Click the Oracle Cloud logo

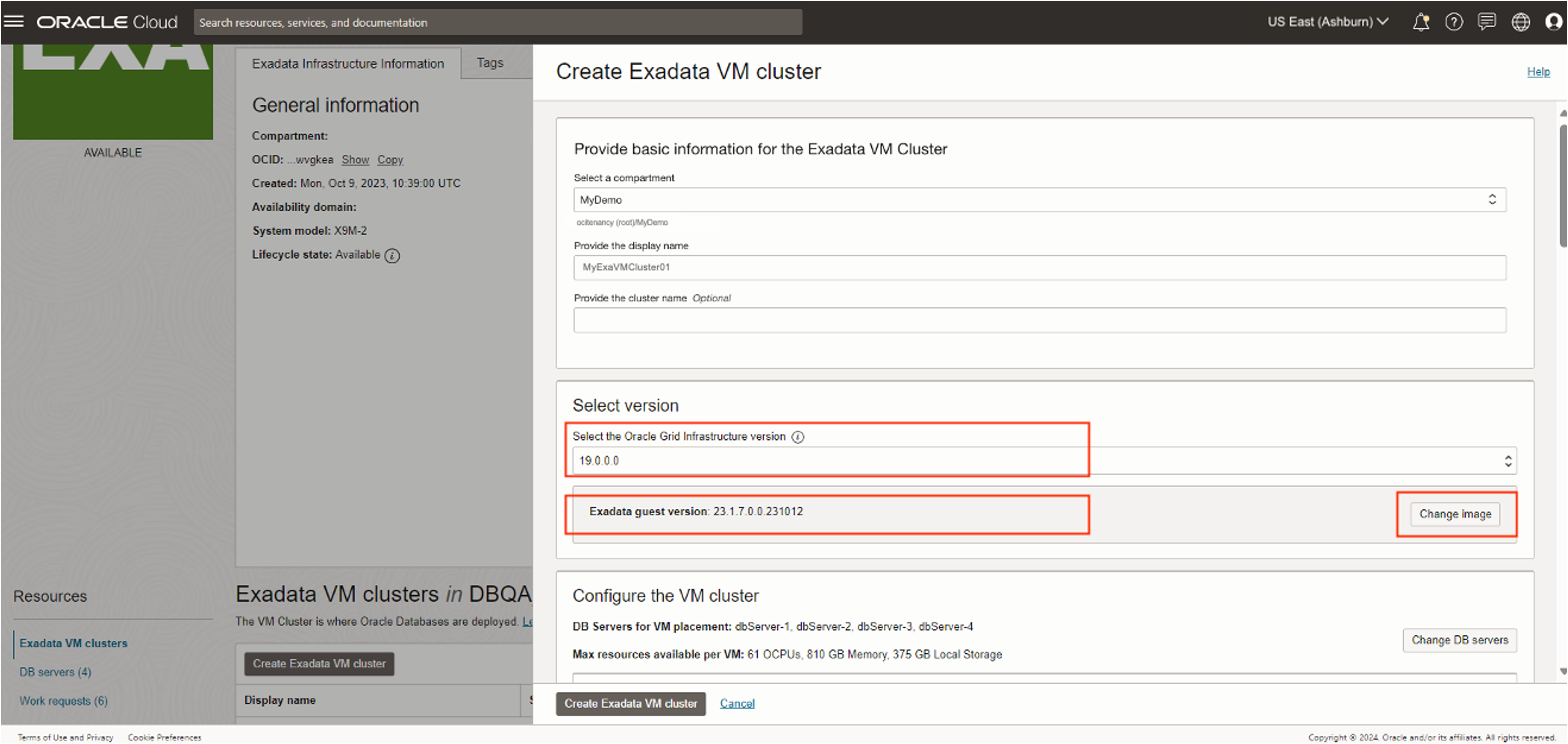[x=107, y=22]
